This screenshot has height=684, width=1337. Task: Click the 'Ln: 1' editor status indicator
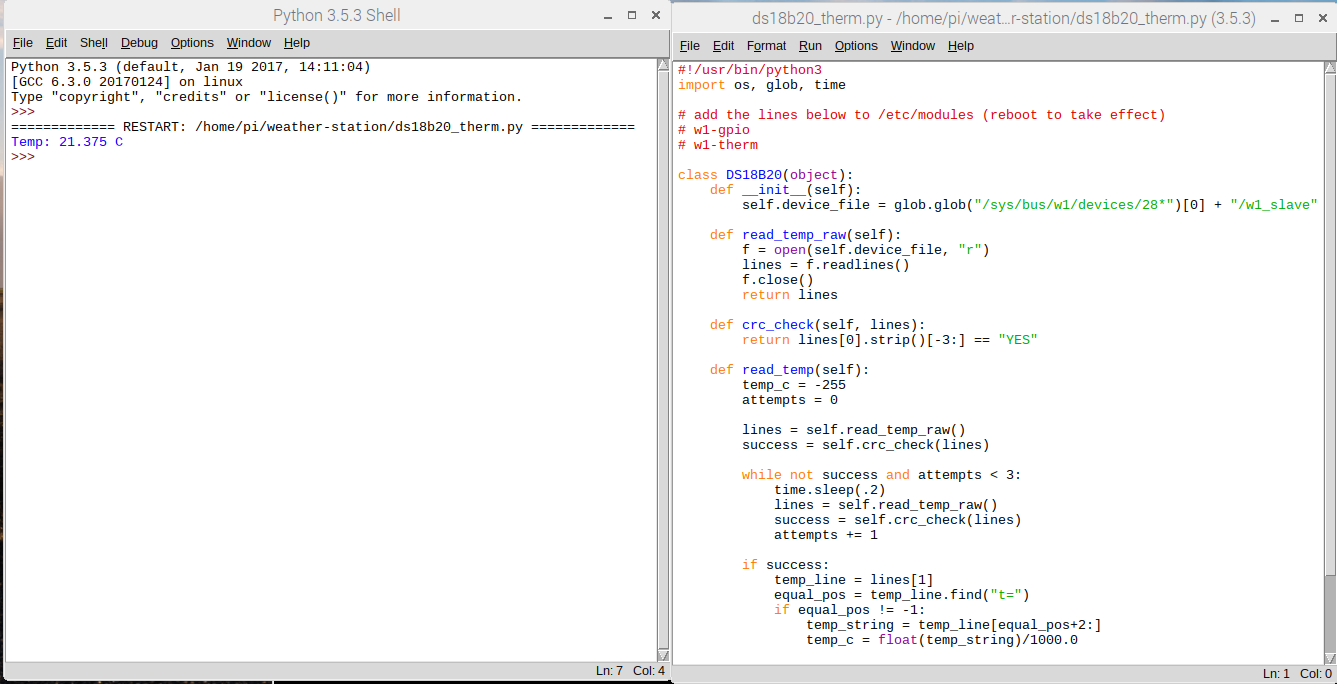1277,674
